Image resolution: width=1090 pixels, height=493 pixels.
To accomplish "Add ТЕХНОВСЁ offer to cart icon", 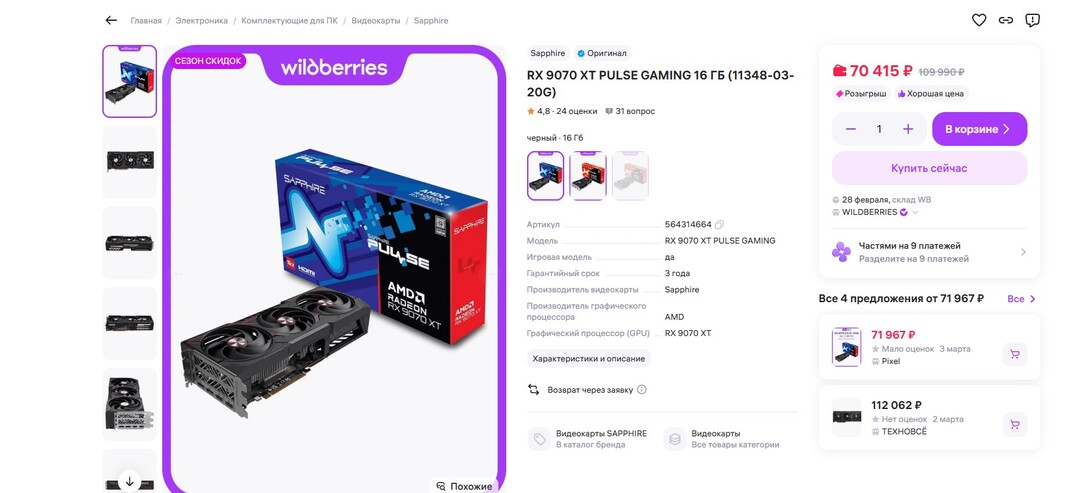I will 1014,424.
